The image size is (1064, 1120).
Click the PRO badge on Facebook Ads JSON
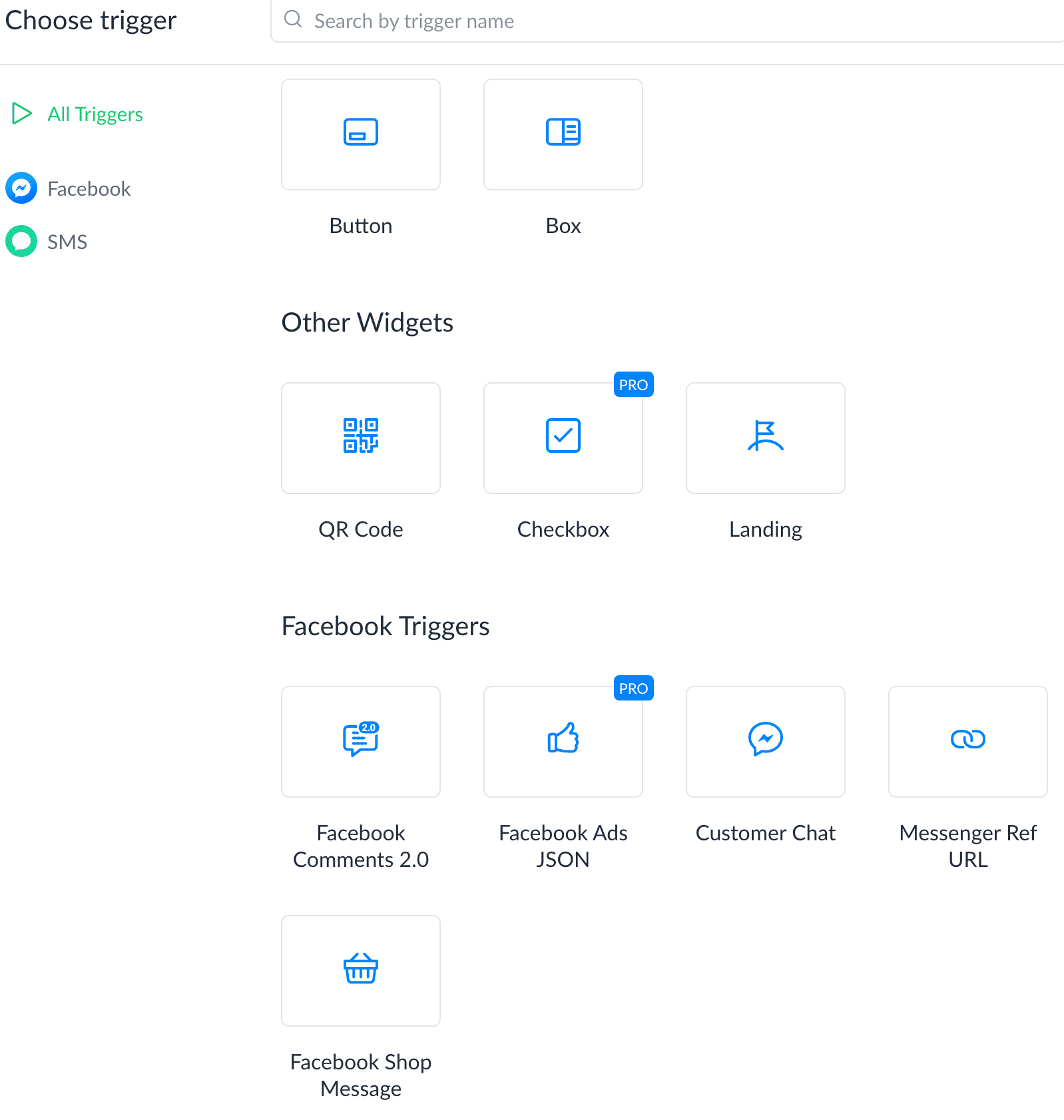coord(633,689)
